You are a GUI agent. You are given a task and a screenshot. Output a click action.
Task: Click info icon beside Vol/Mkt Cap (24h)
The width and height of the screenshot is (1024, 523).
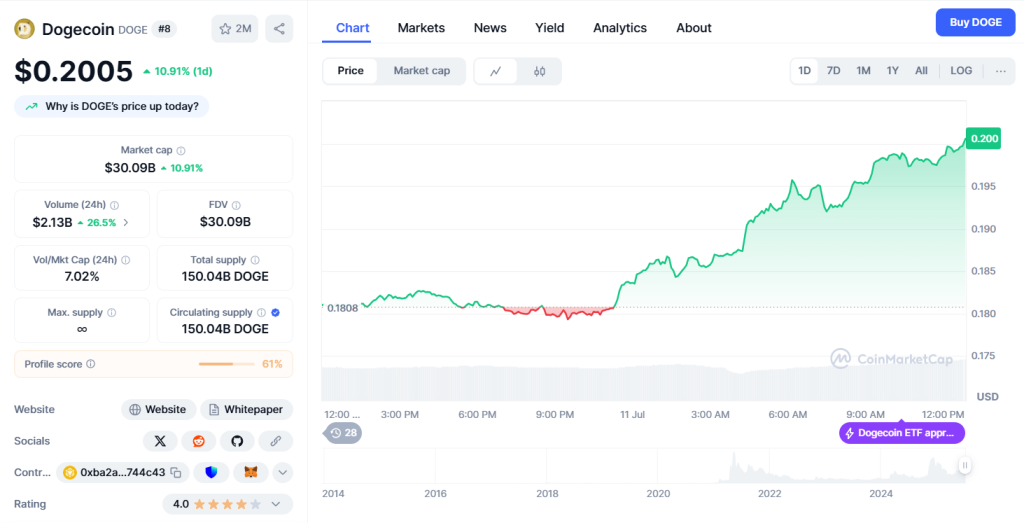coord(125,260)
